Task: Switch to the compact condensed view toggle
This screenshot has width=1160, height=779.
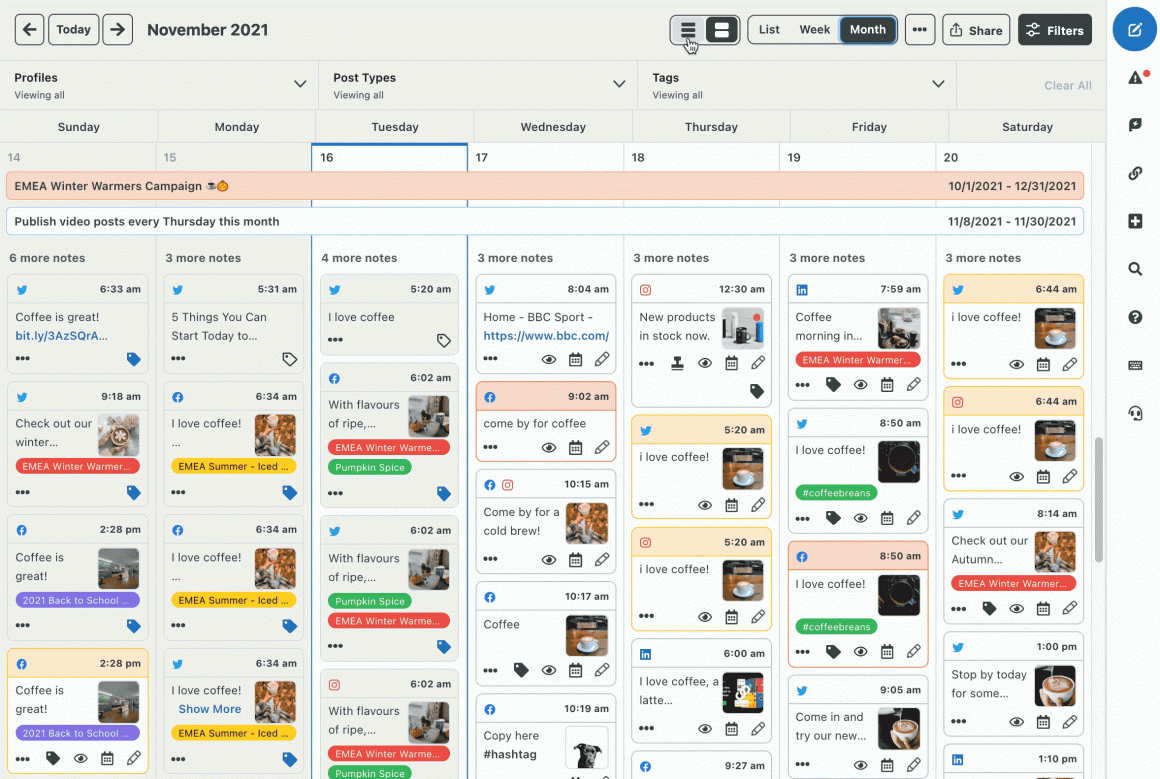Action: tap(688, 30)
